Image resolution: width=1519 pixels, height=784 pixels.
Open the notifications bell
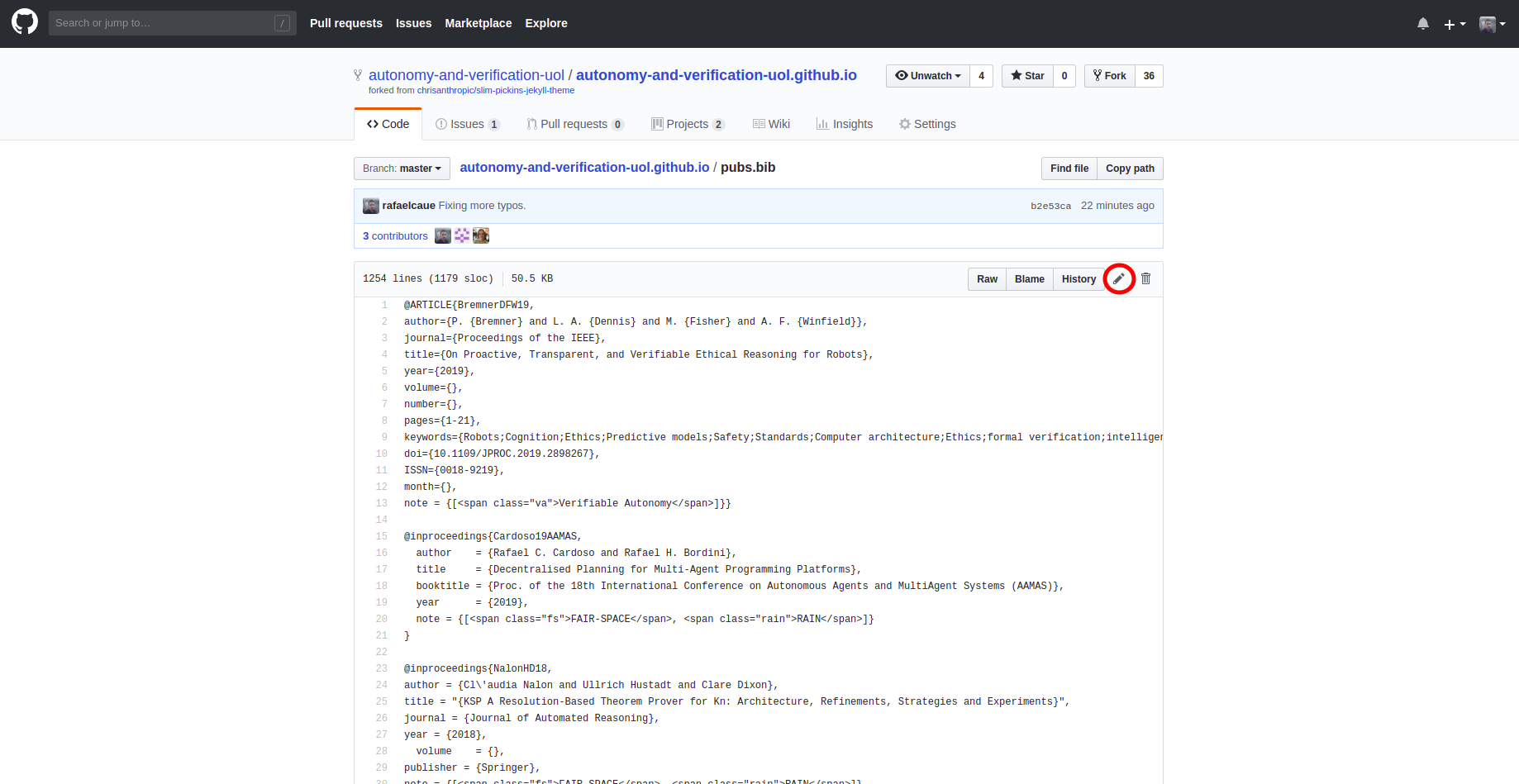coord(1422,24)
